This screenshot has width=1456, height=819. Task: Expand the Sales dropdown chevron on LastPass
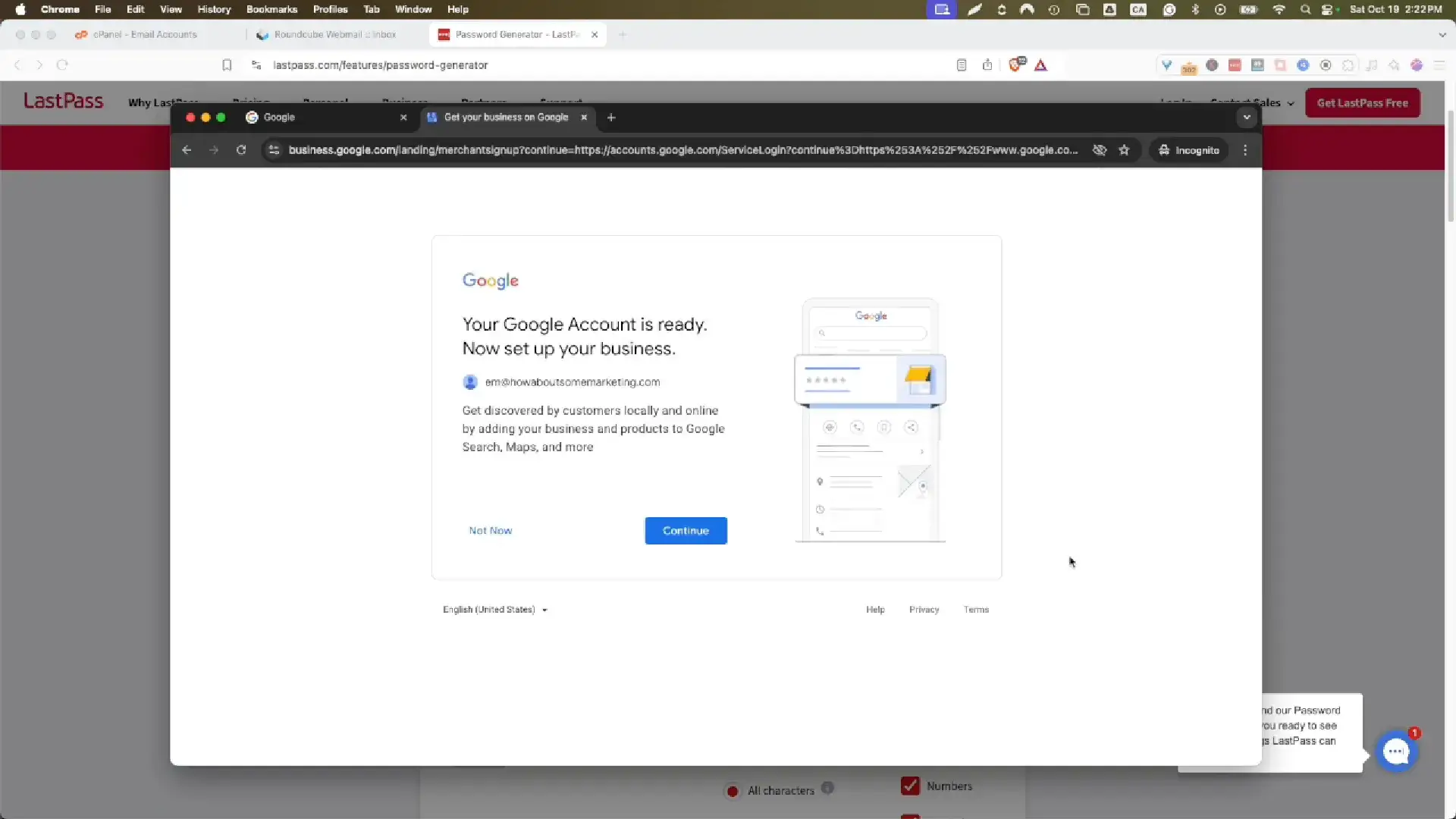coord(1291,103)
